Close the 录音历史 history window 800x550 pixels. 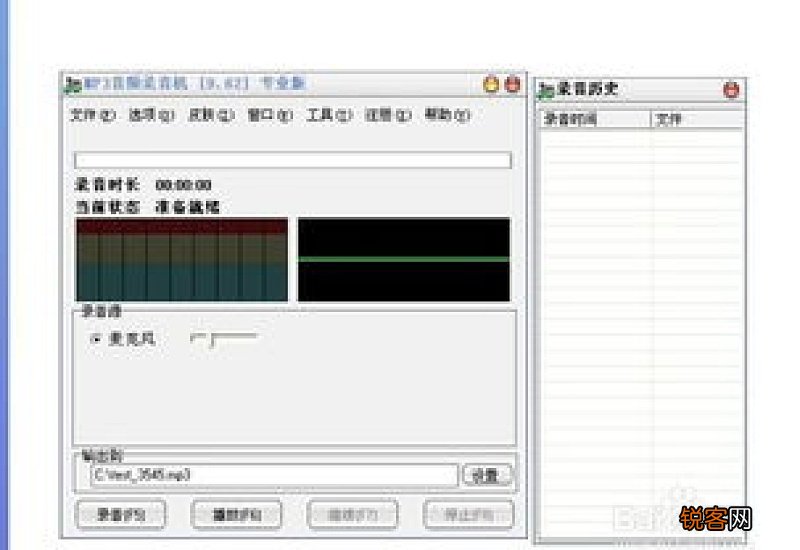[731, 90]
